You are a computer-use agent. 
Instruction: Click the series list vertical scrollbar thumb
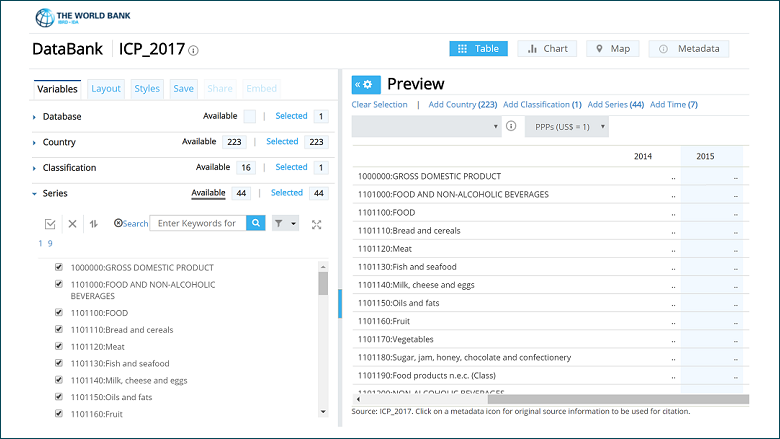[323, 284]
